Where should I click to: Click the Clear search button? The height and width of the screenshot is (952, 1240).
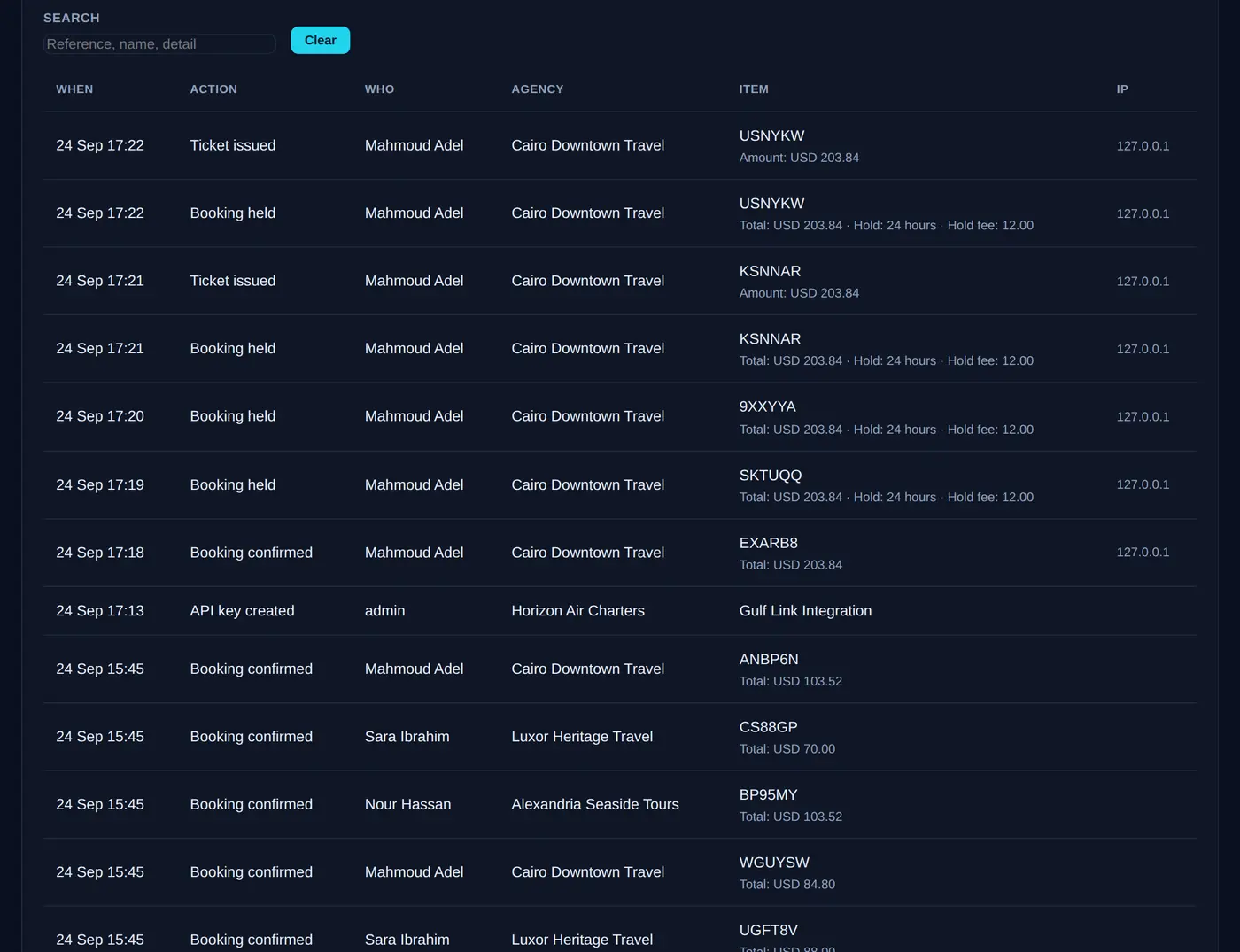[320, 40]
